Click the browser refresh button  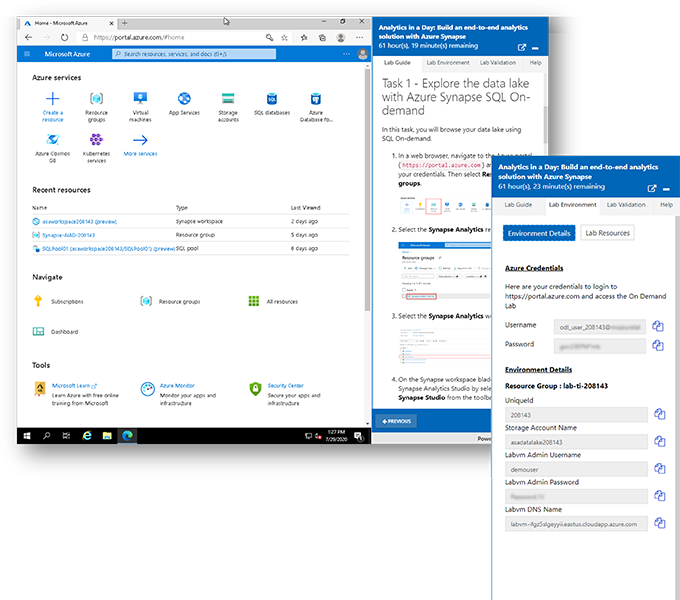(x=64, y=37)
